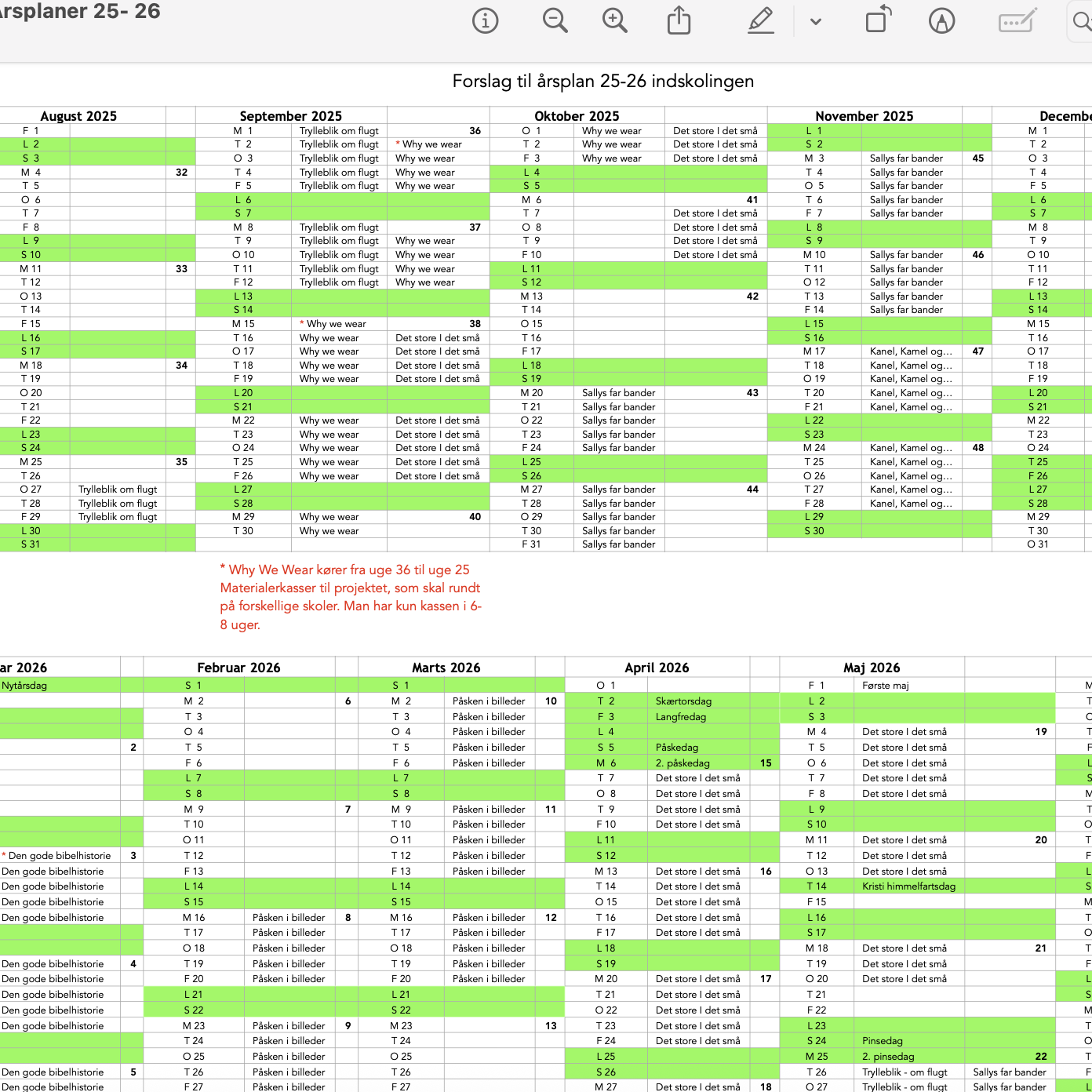
Task: Click the 'Februar 2026' month header
Action: click(x=239, y=668)
